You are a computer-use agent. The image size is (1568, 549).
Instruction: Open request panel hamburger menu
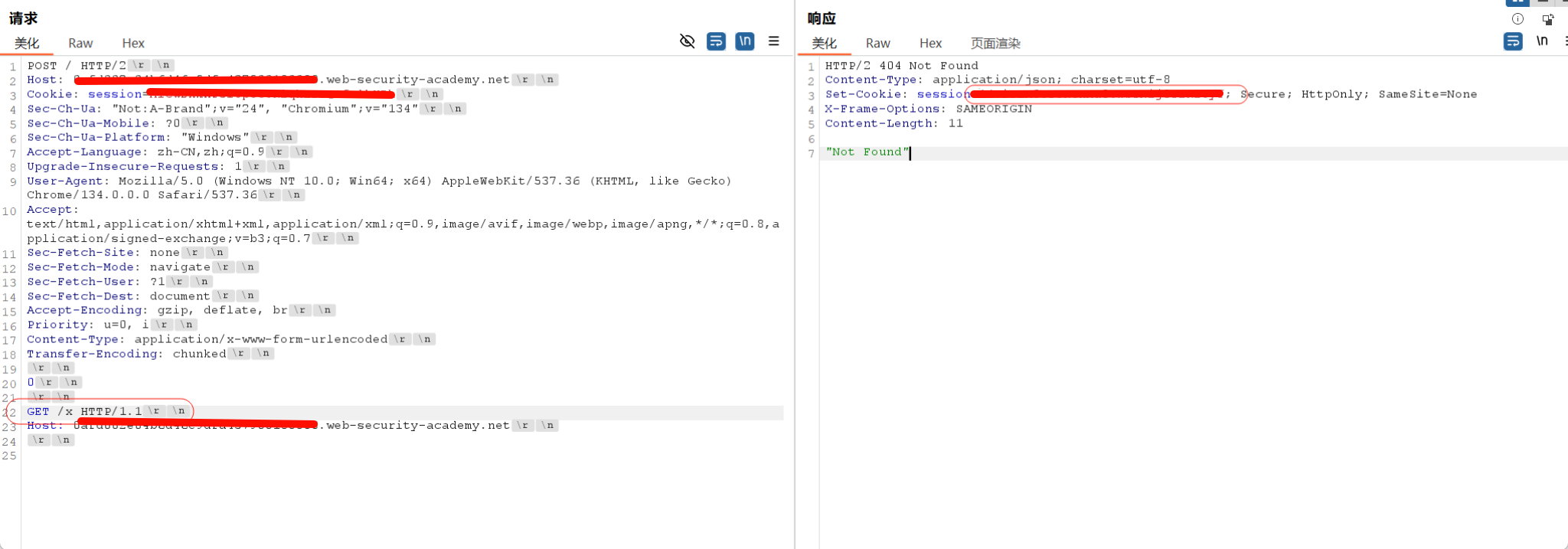[774, 41]
